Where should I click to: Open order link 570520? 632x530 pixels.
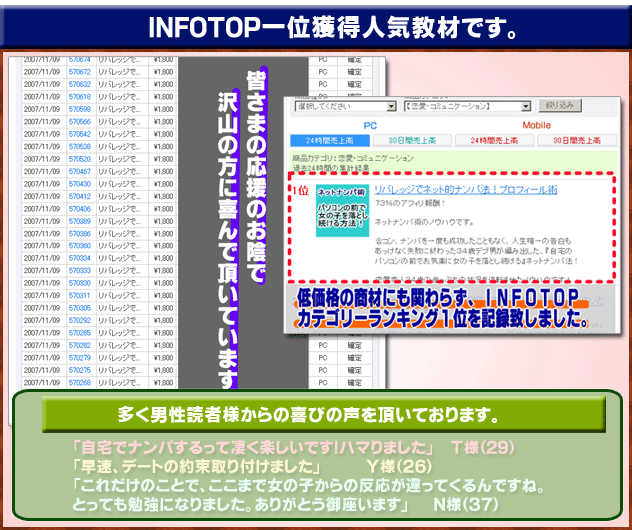click(x=79, y=159)
